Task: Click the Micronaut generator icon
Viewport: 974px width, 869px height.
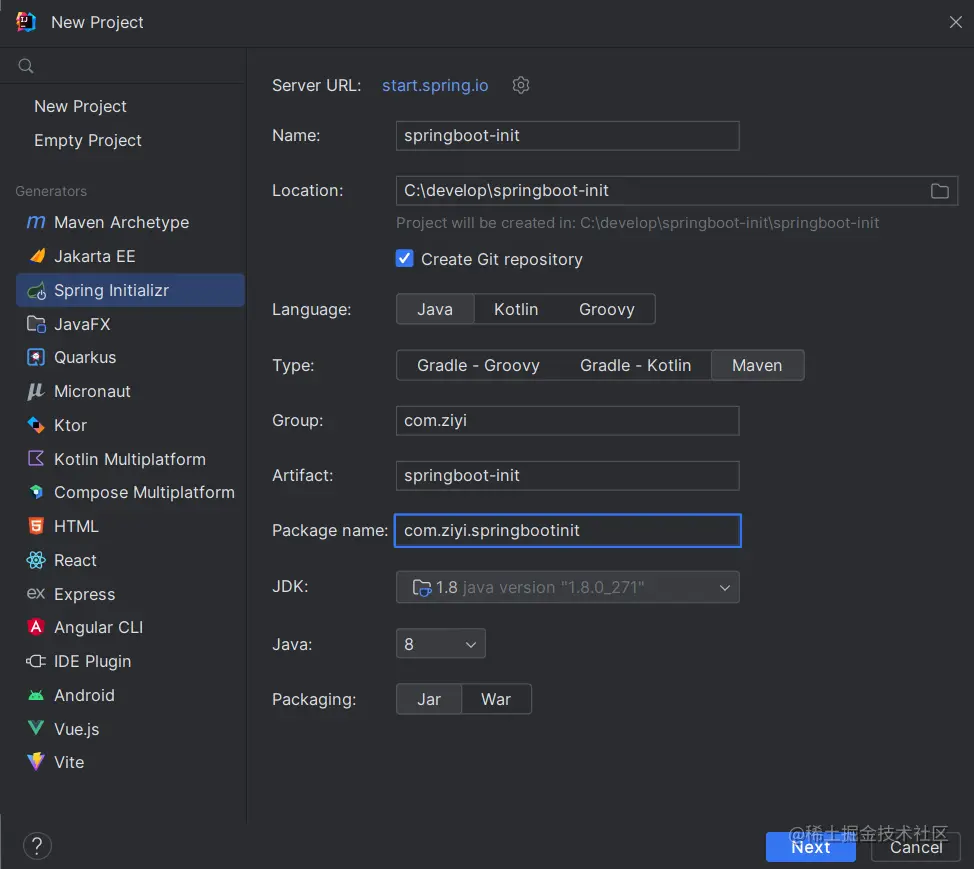Action: click(x=36, y=391)
